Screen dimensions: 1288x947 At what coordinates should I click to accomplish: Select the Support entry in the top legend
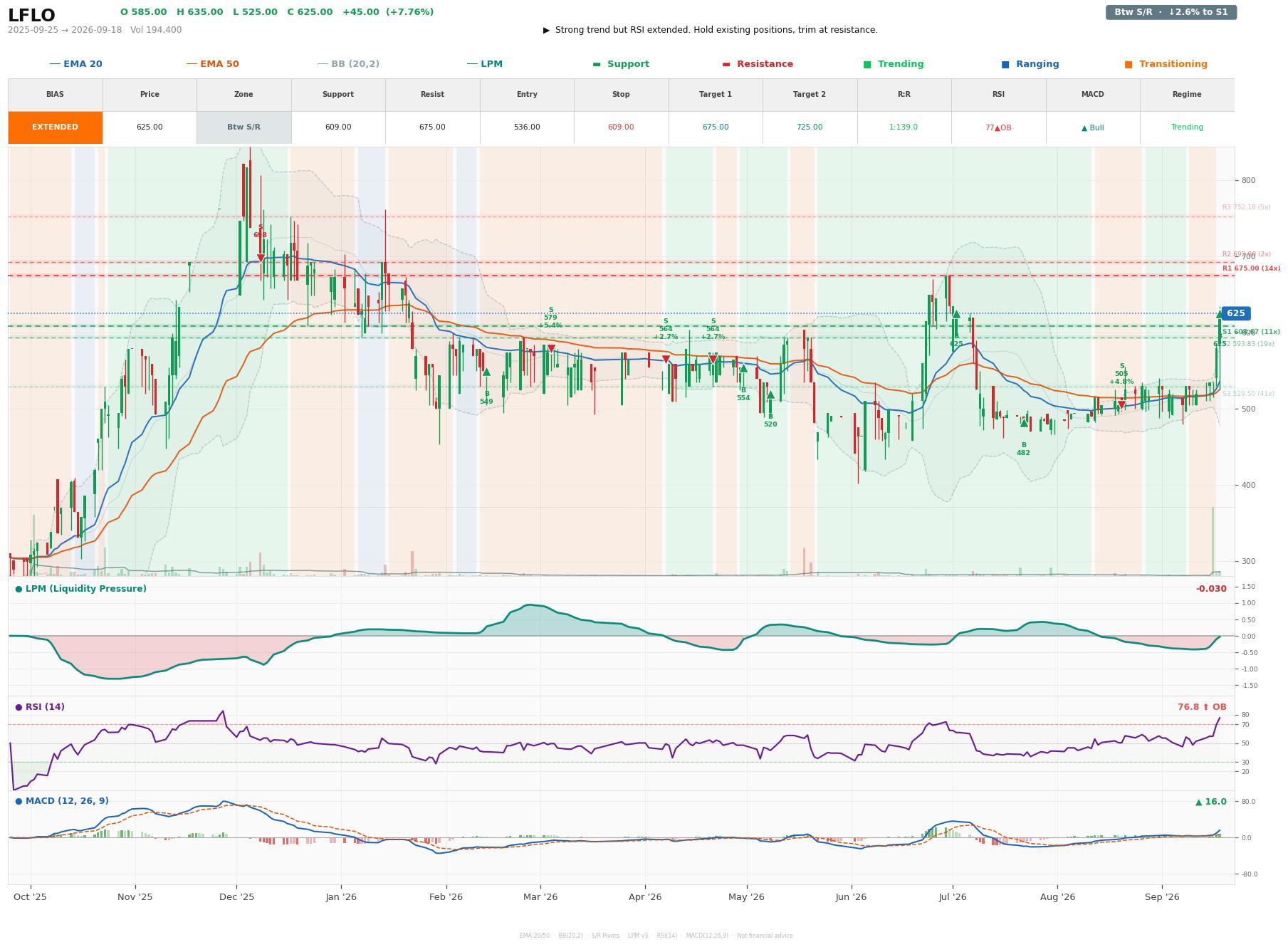(621, 64)
